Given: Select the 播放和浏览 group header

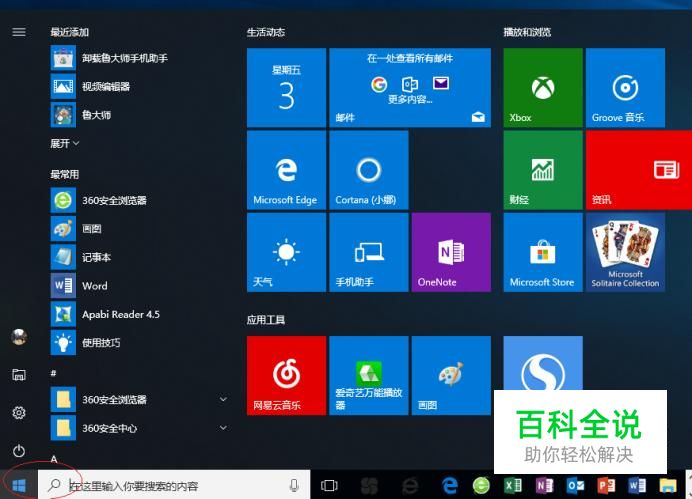Looking at the screenshot, I should (x=527, y=32).
